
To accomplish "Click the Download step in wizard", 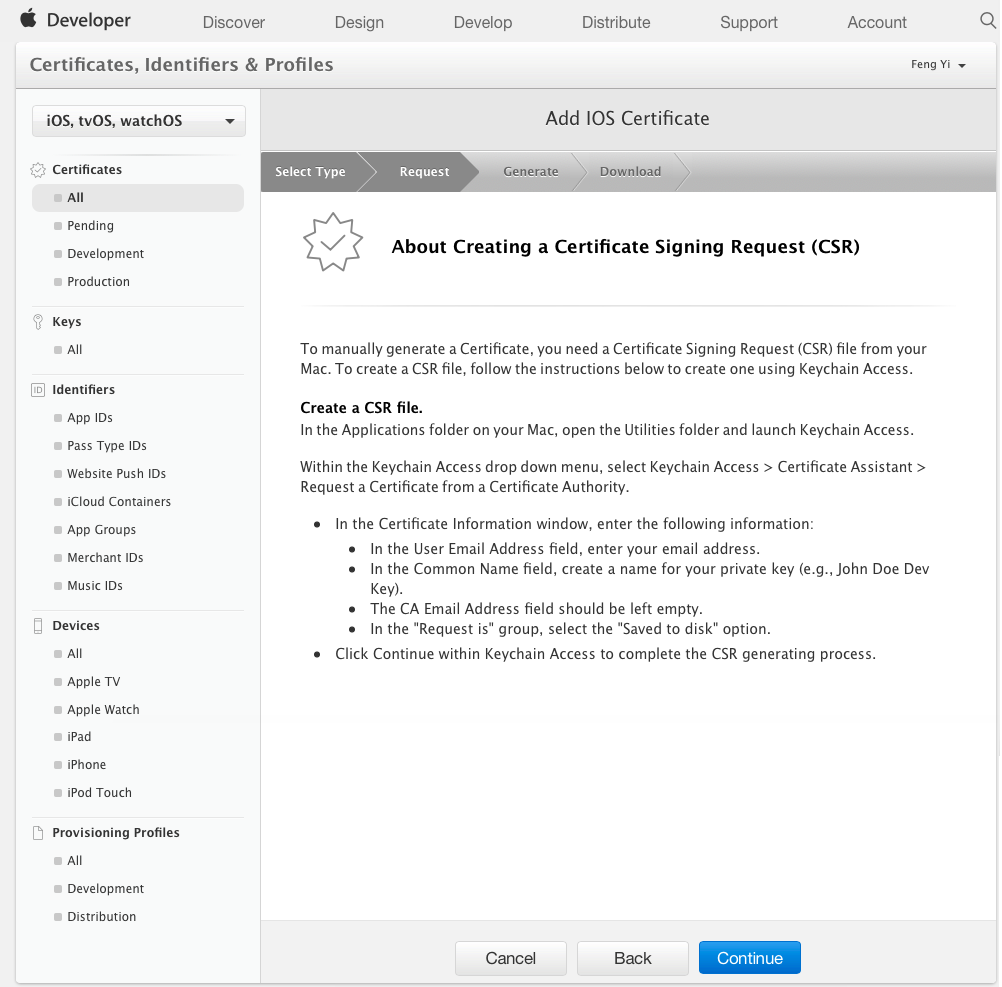I will (630, 172).
